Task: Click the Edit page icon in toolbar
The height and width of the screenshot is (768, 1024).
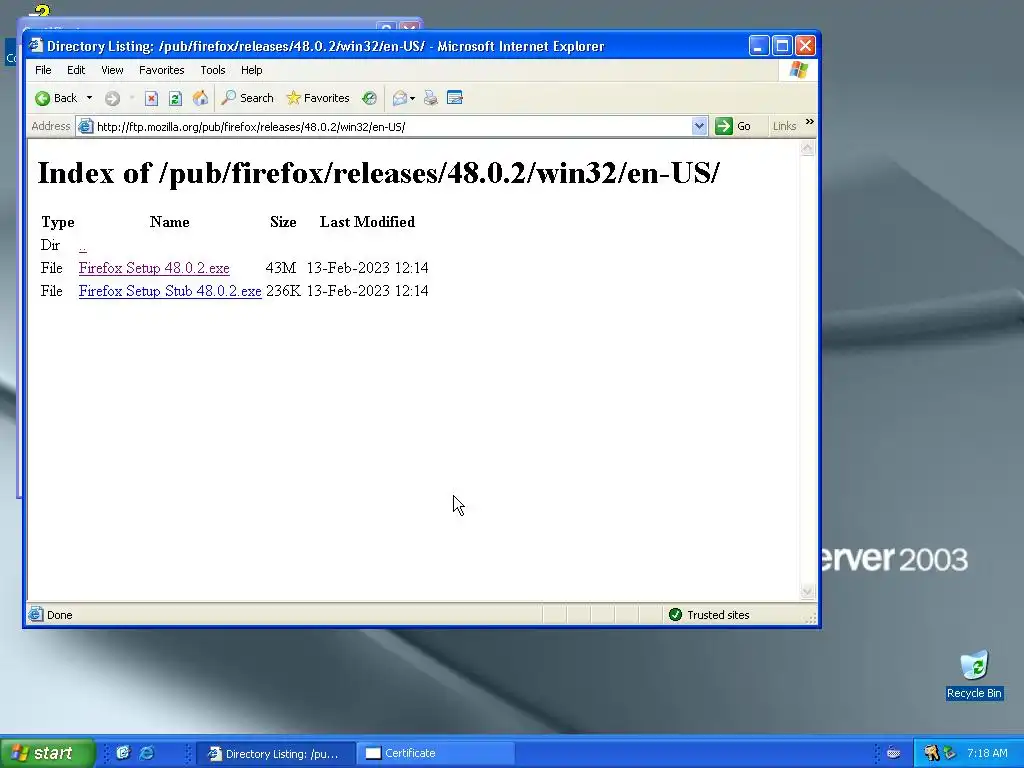Action: tap(455, 98)
